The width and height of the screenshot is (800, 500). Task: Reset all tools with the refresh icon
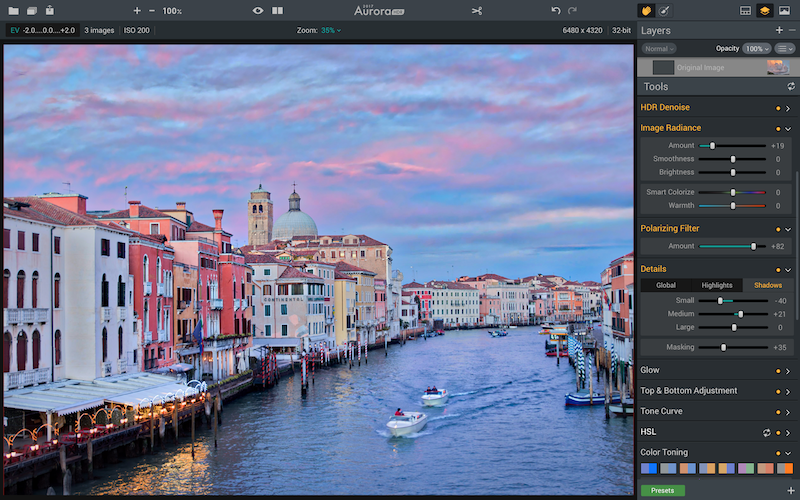point(791,87)
